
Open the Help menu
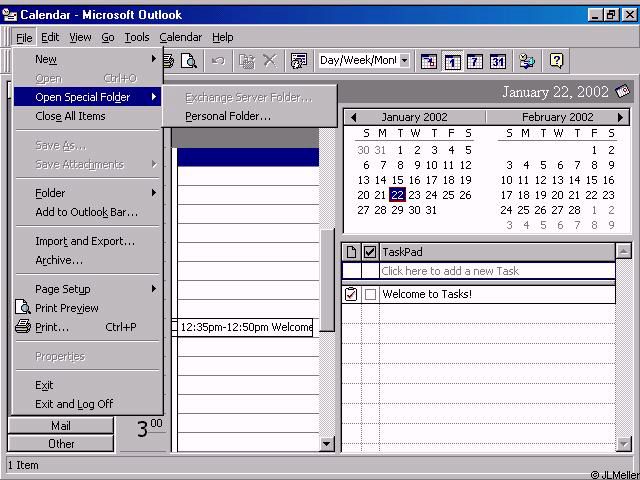(222, 38)
